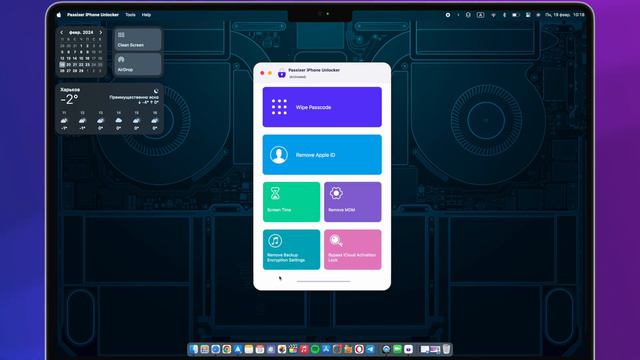Open Safari from the dock
The image size is (640, 360).
click(x=216, y=349)
